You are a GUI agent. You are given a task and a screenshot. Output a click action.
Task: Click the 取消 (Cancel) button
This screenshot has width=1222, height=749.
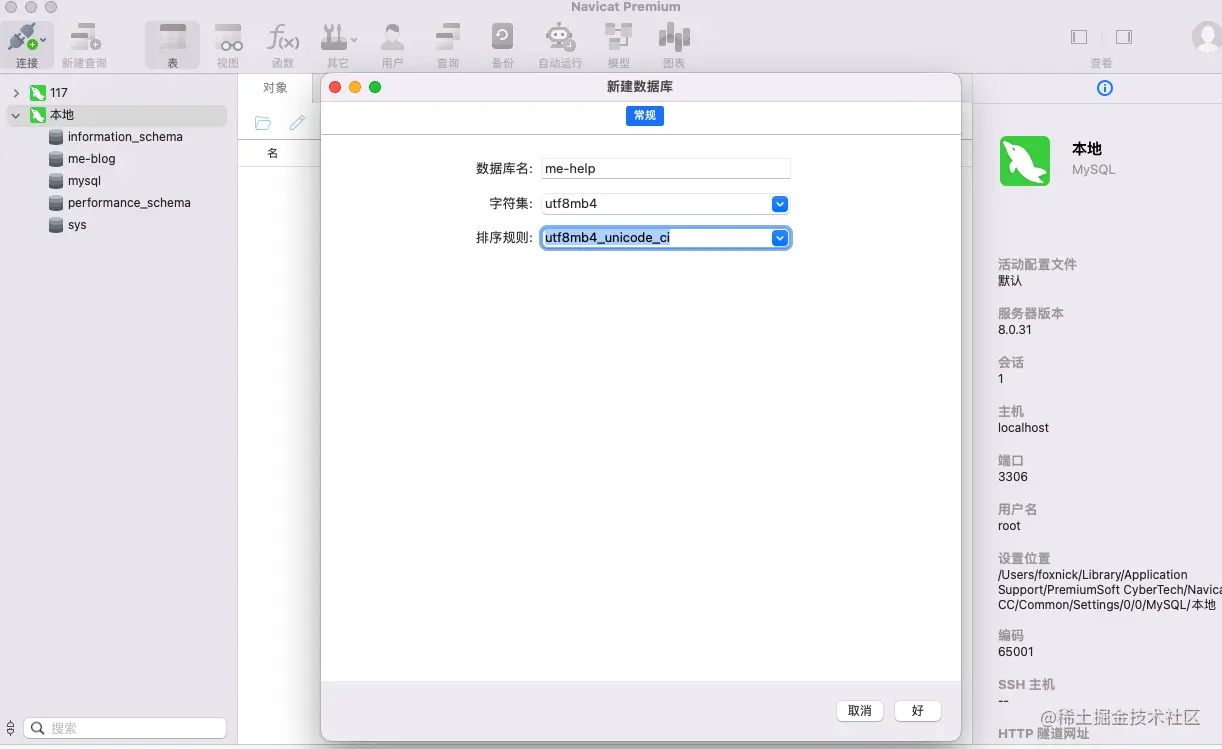click(860, 711)
